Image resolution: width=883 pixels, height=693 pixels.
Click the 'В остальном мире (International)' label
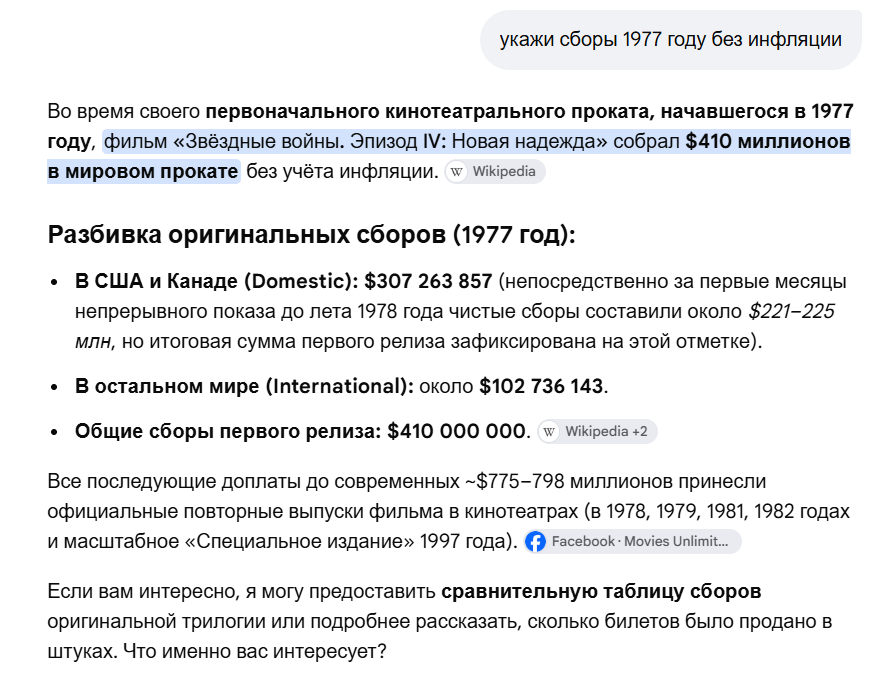[x=244, y=386]
